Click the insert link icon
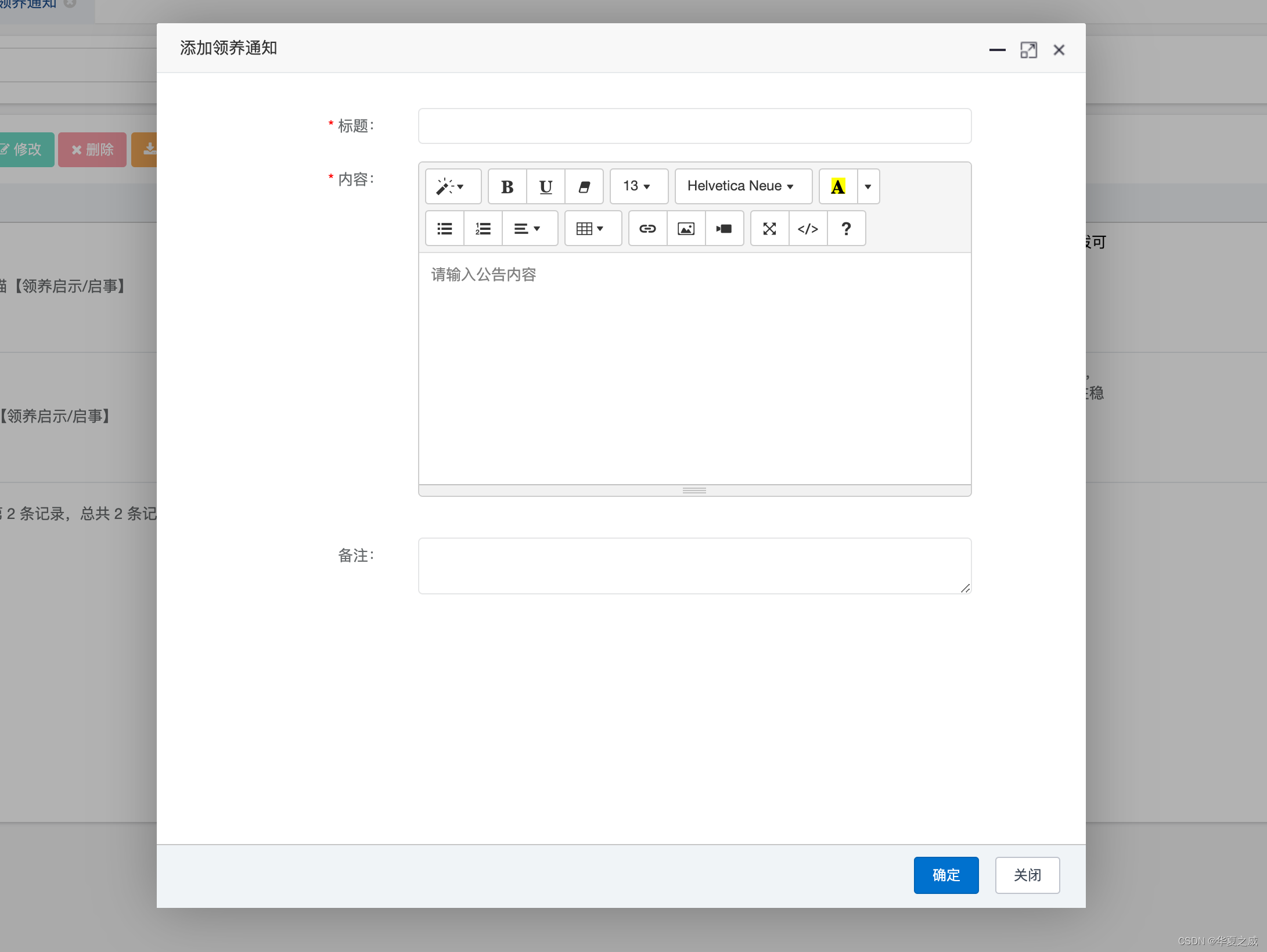Image resolution: width=1267 pixels, height=952 pixels. coord(647,229)
